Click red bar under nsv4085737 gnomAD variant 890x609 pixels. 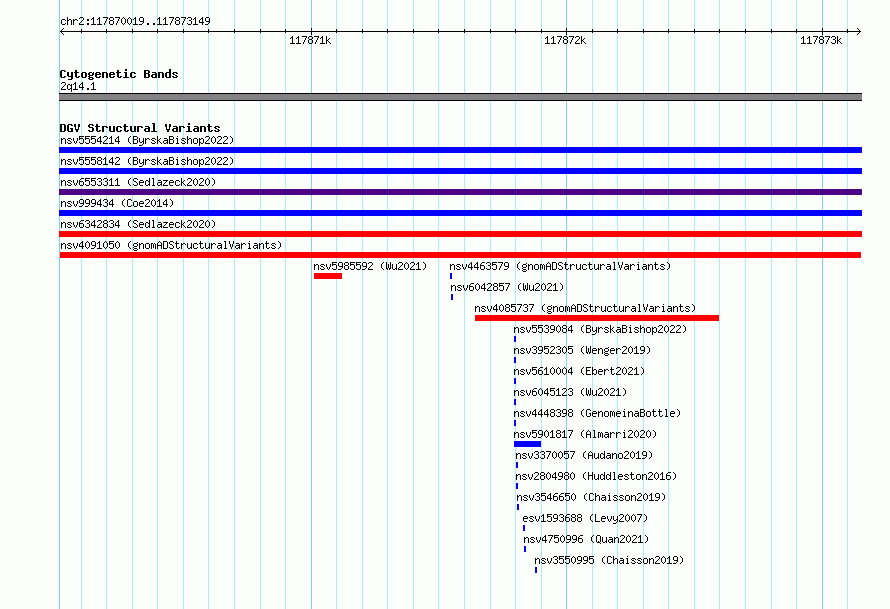597,318
